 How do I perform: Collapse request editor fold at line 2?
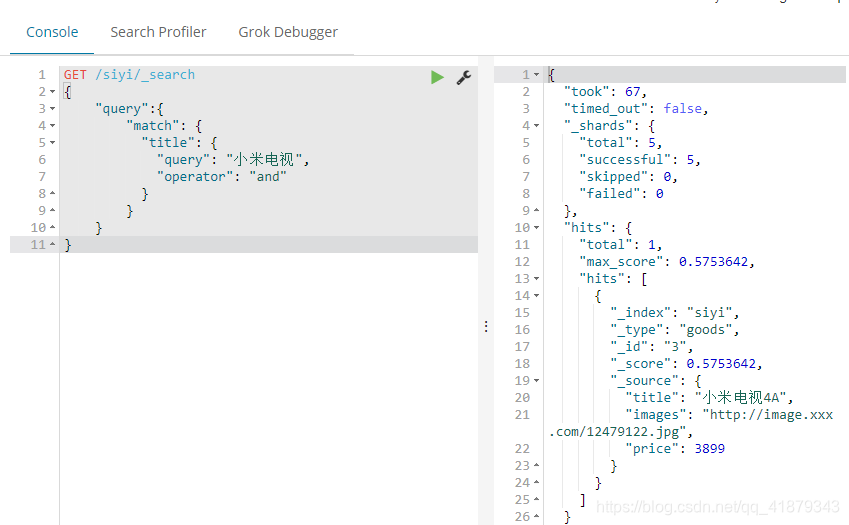53,91
